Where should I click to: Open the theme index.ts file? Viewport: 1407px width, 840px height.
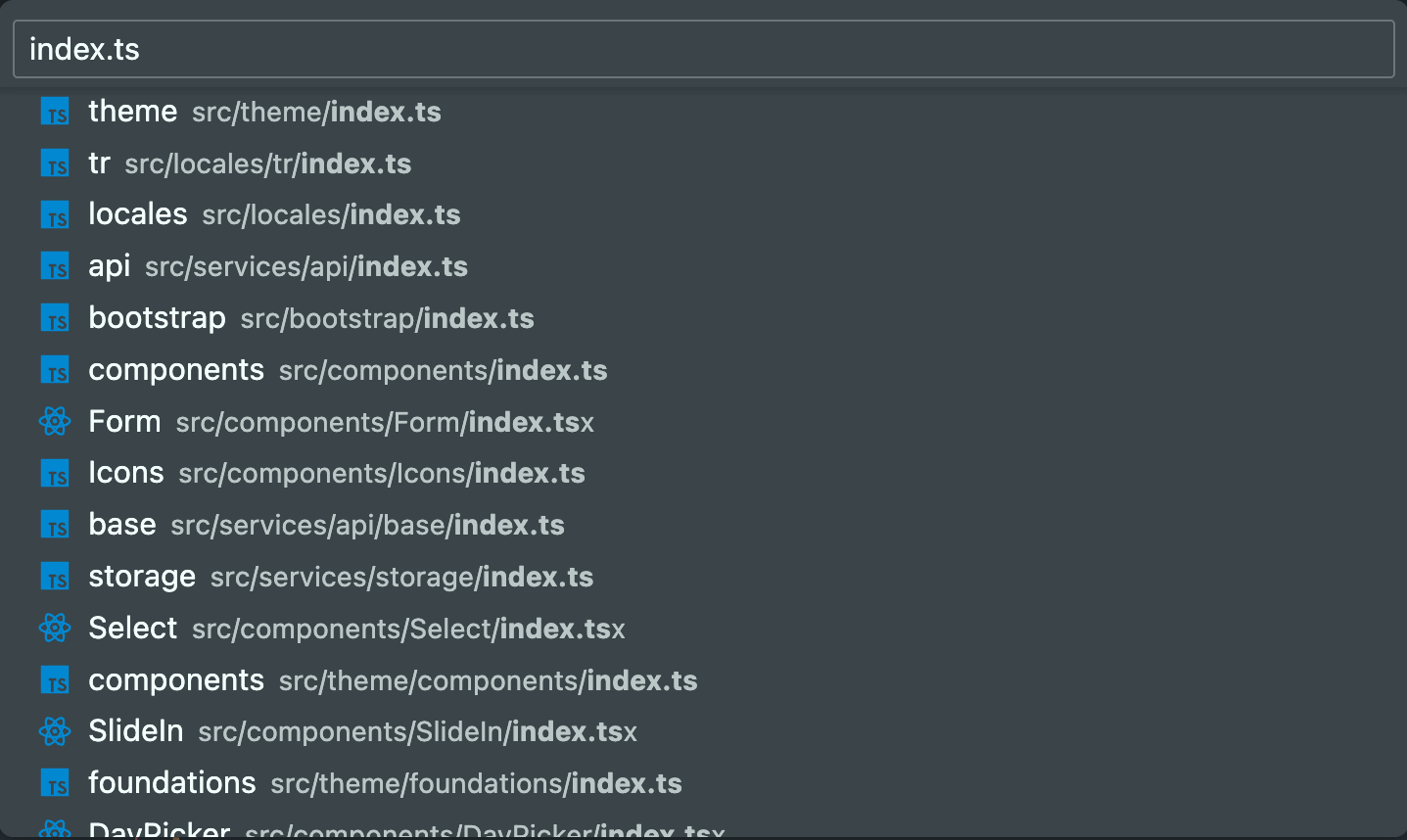[264, 112]
